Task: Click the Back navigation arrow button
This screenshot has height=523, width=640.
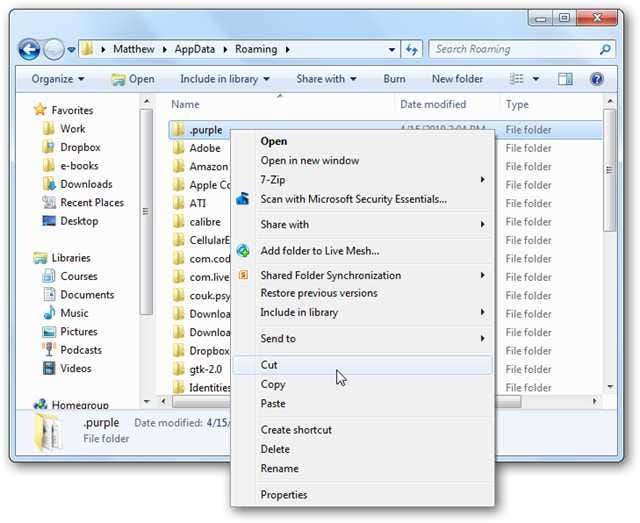Action: (29, 49)
